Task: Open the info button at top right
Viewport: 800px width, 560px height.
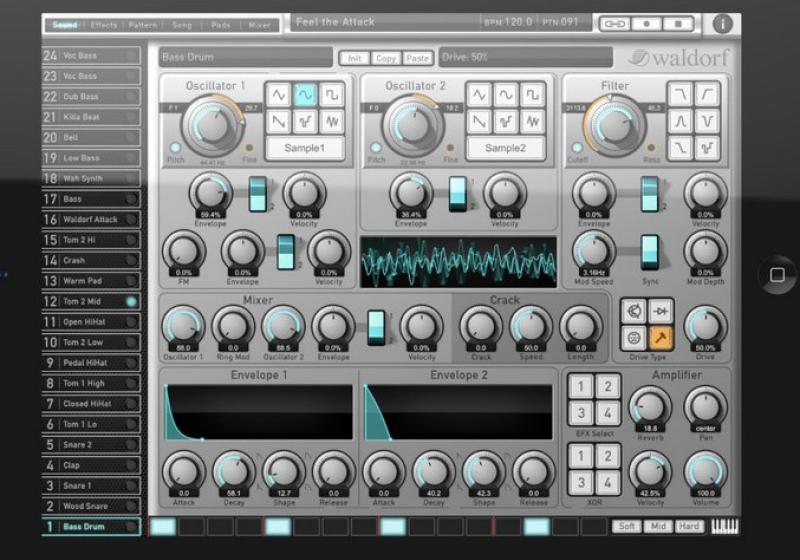Action: click(722, 23)
